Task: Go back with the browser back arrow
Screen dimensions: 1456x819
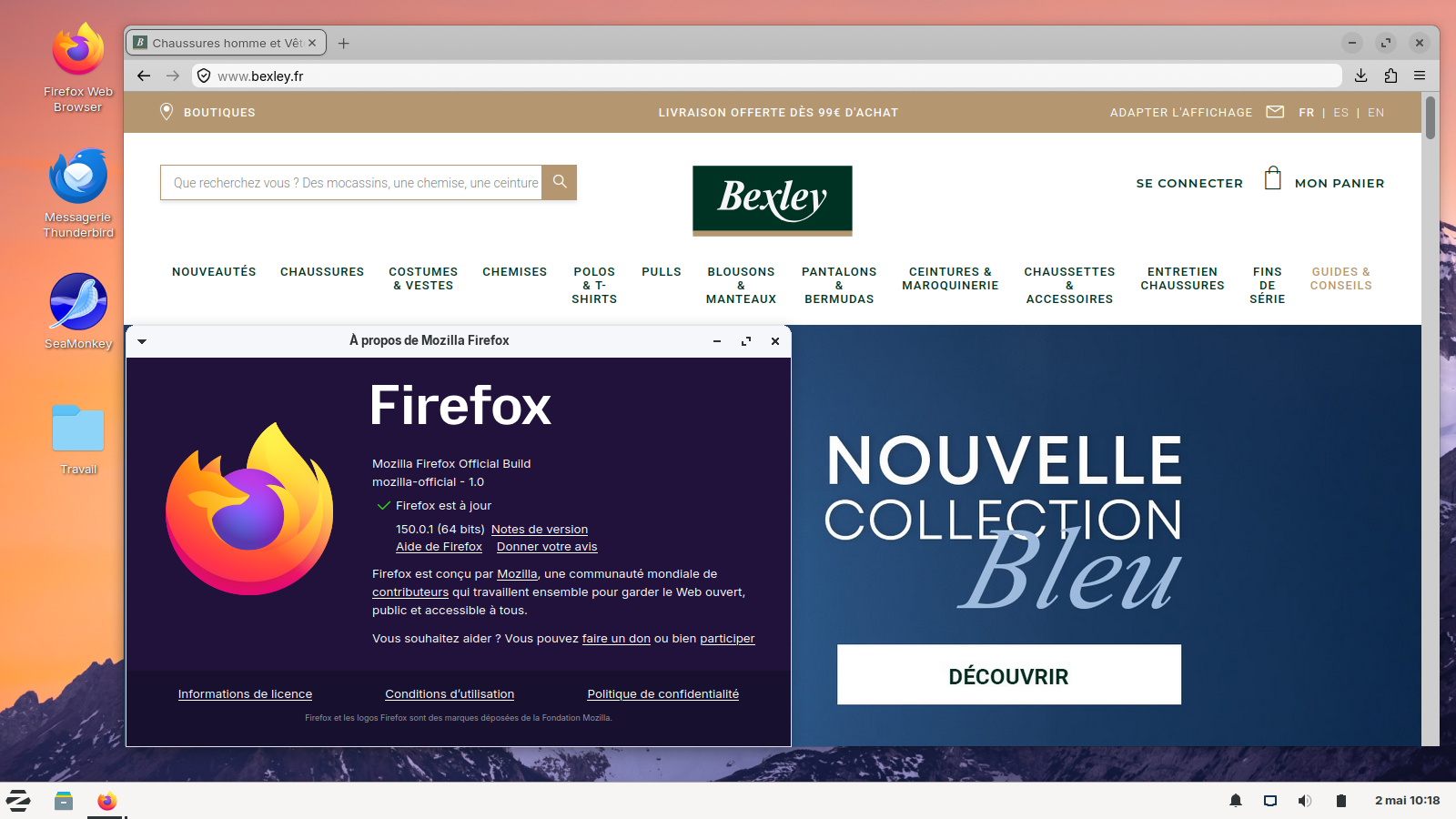Action: [x=144, y=76]
